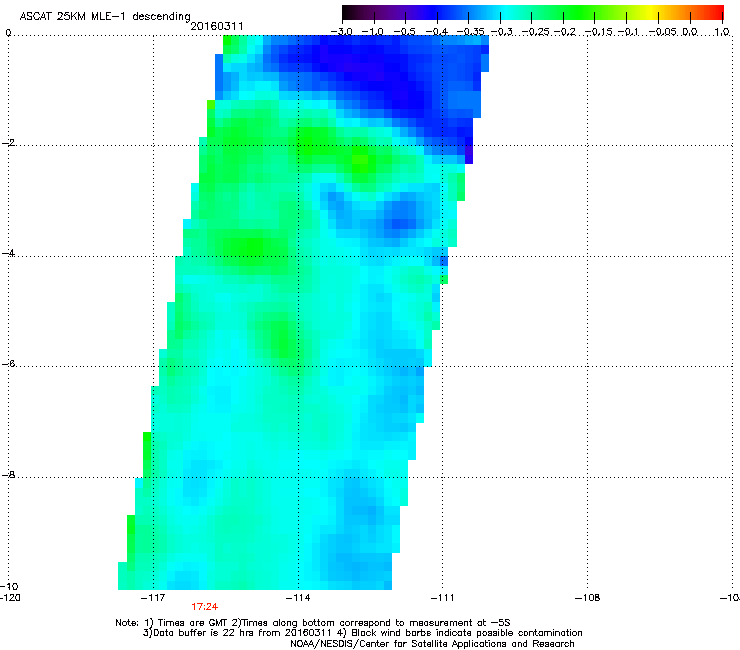Click the ASCAT 25KM MLE-1 descending title
740x650 pixels.
pyautogui.click(x=105, y=17)
